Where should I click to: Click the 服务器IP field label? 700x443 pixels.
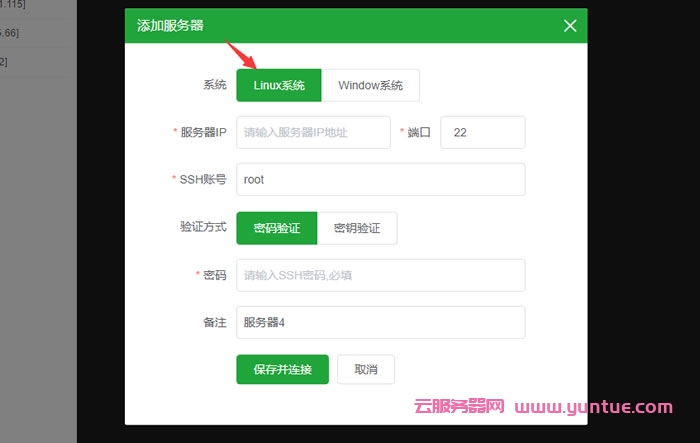pyautogui.click(x=203, y=132)
